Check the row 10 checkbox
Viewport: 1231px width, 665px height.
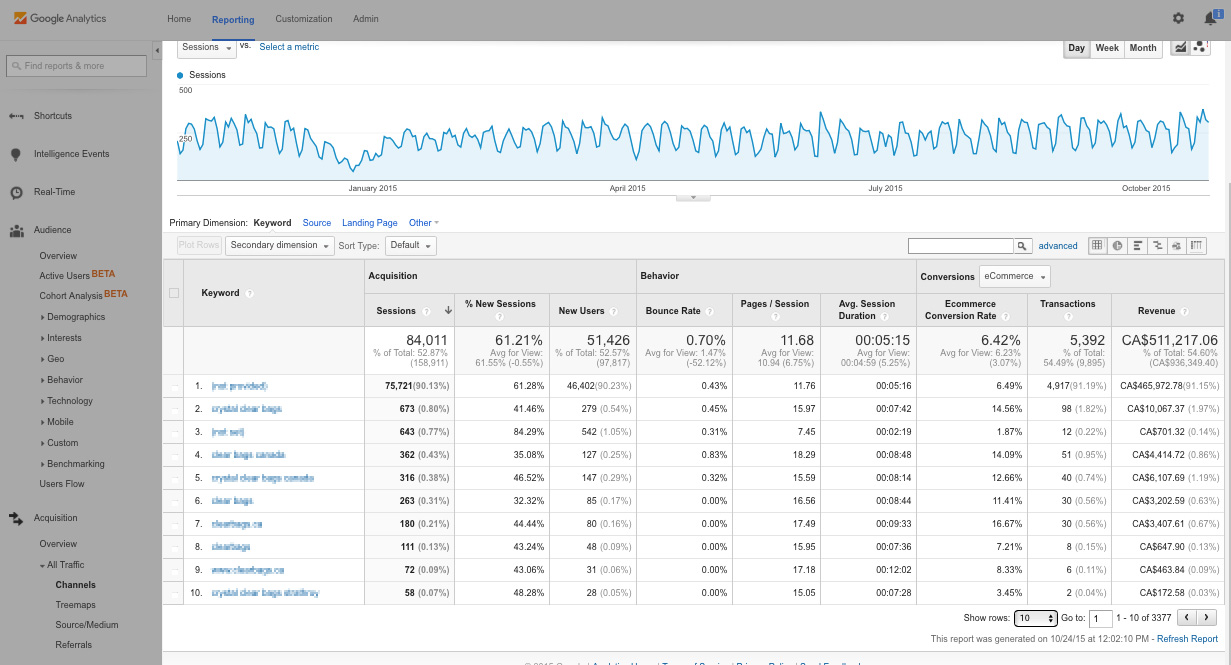[174, 593]
